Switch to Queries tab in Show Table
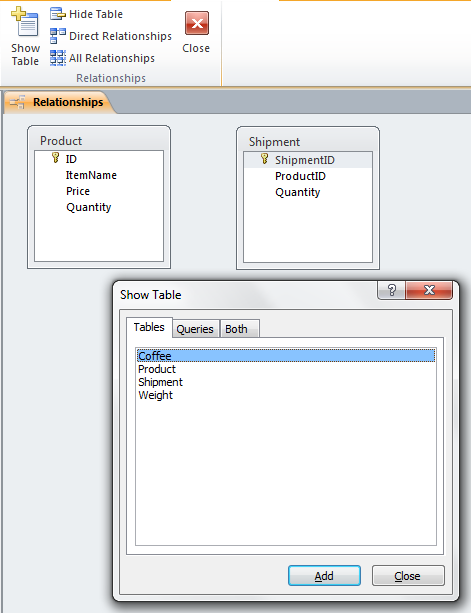 pos(195,329)
